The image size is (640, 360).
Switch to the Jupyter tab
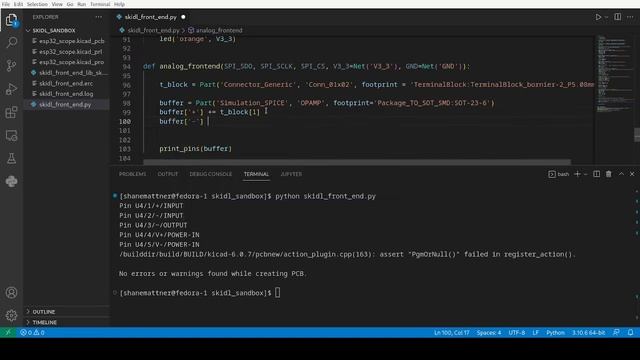pyautogui.click(x=291, y=174)
